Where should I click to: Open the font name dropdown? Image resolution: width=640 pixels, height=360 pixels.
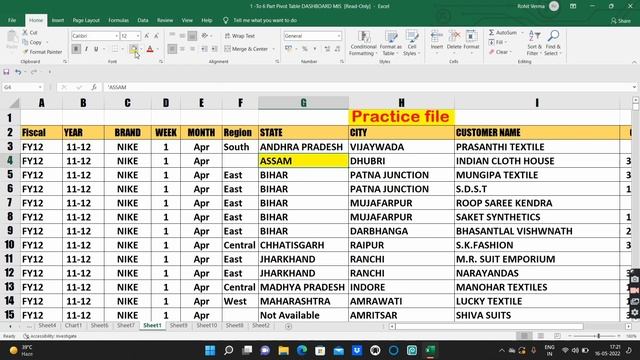116,36
